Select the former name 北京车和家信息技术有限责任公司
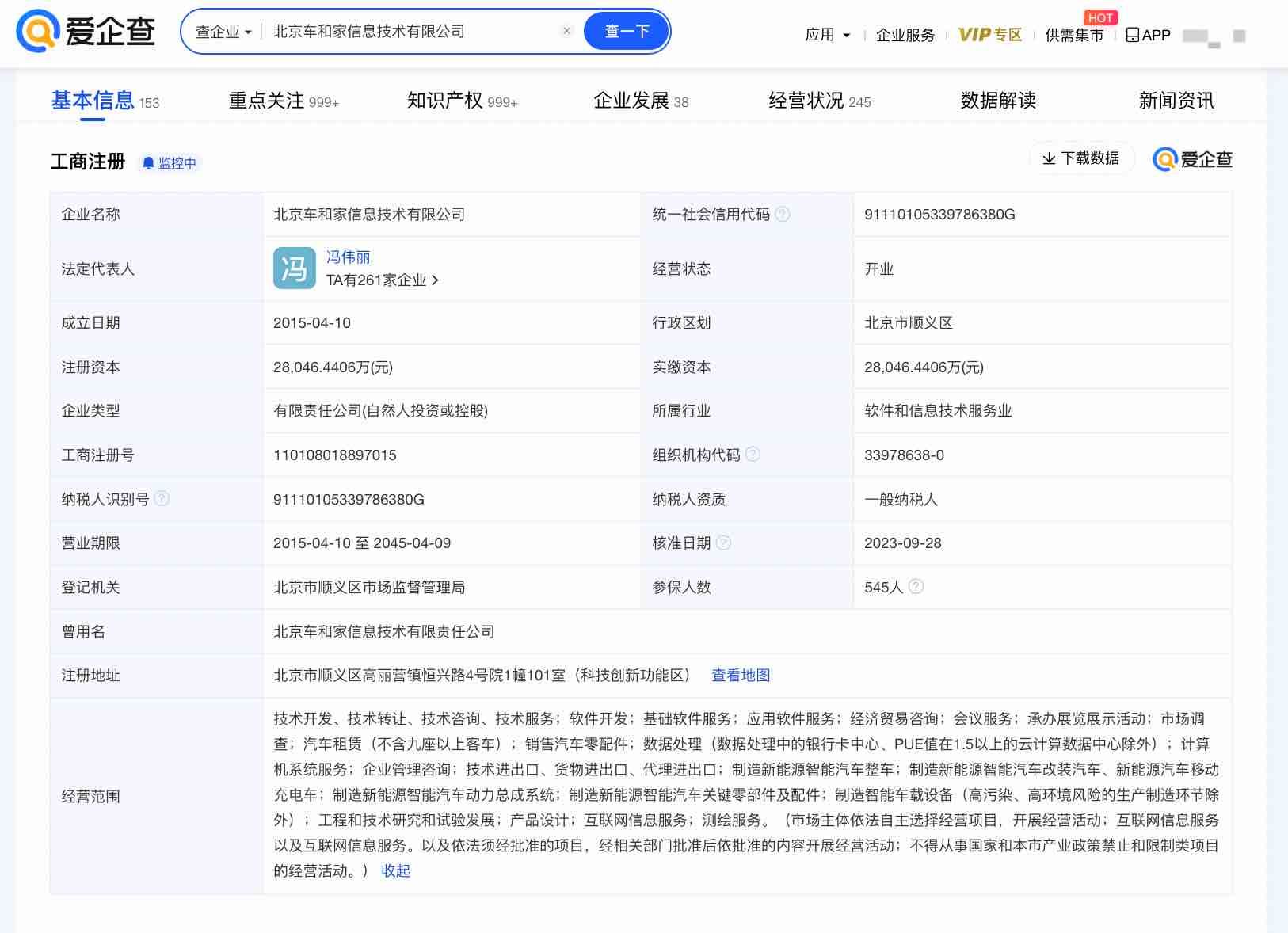The height and width of the screenshot is (933, 1288). click(383, 632)
